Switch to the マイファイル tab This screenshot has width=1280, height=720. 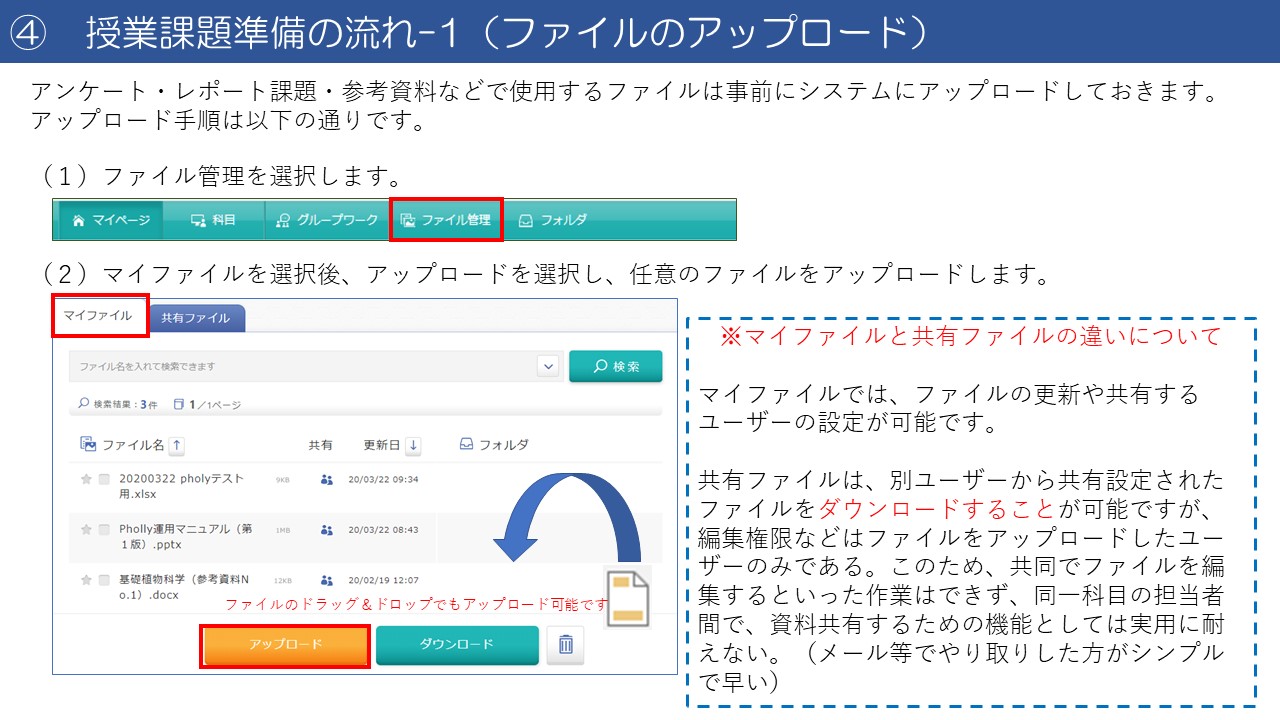tap(98, 316)
